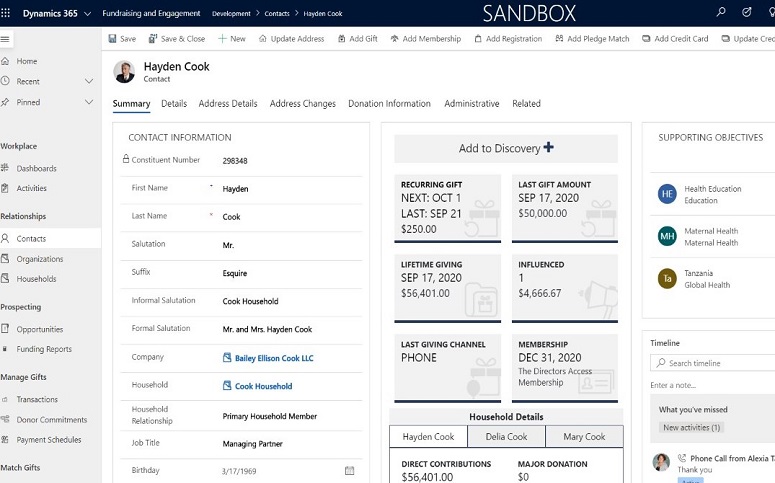Screen dimensions: 775x483
Task: Click the plus icon on Add to Discovery
Action: click(x=548, y=148)
